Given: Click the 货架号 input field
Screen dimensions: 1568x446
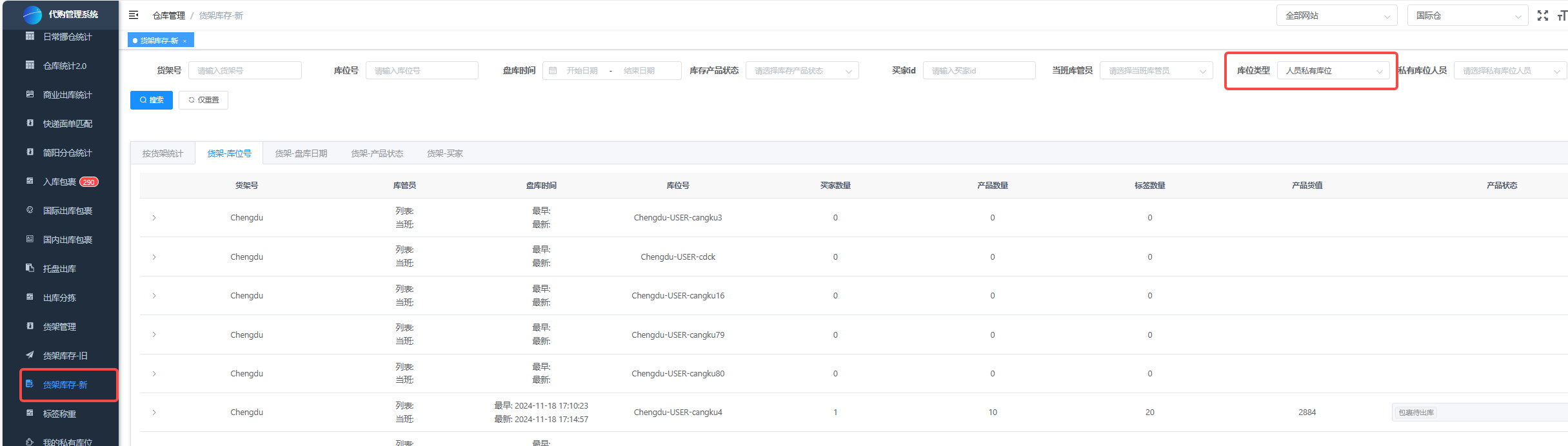Looking at the screenshot, I should 244,70.
